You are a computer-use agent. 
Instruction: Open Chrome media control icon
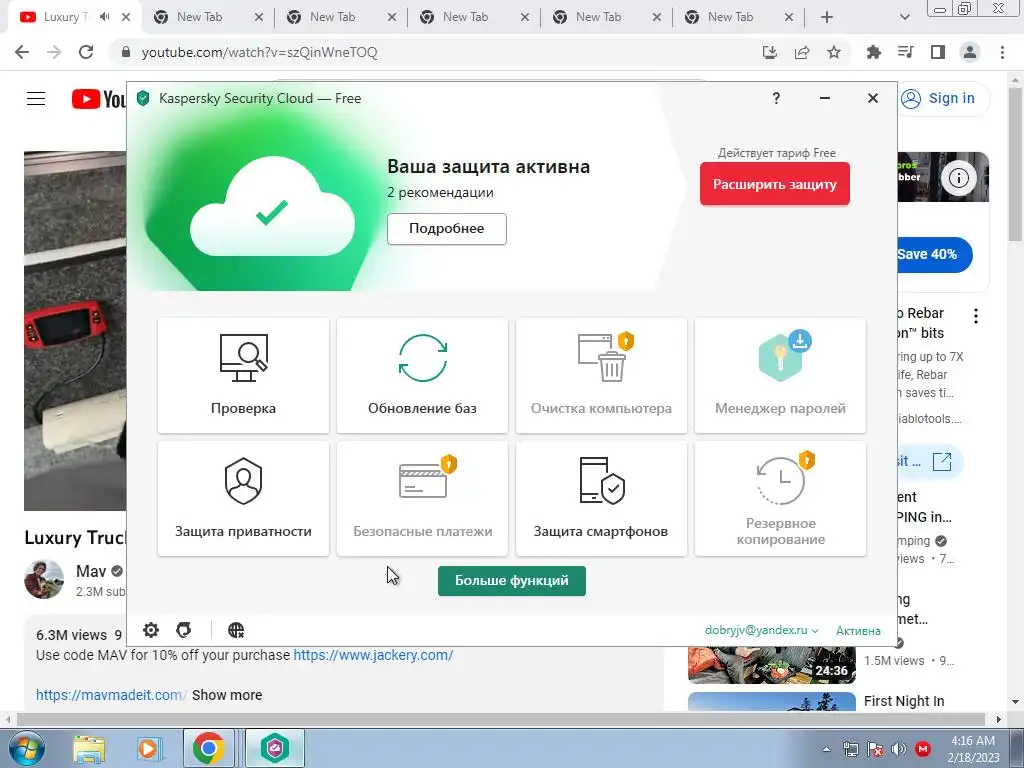tap(906, 52)
